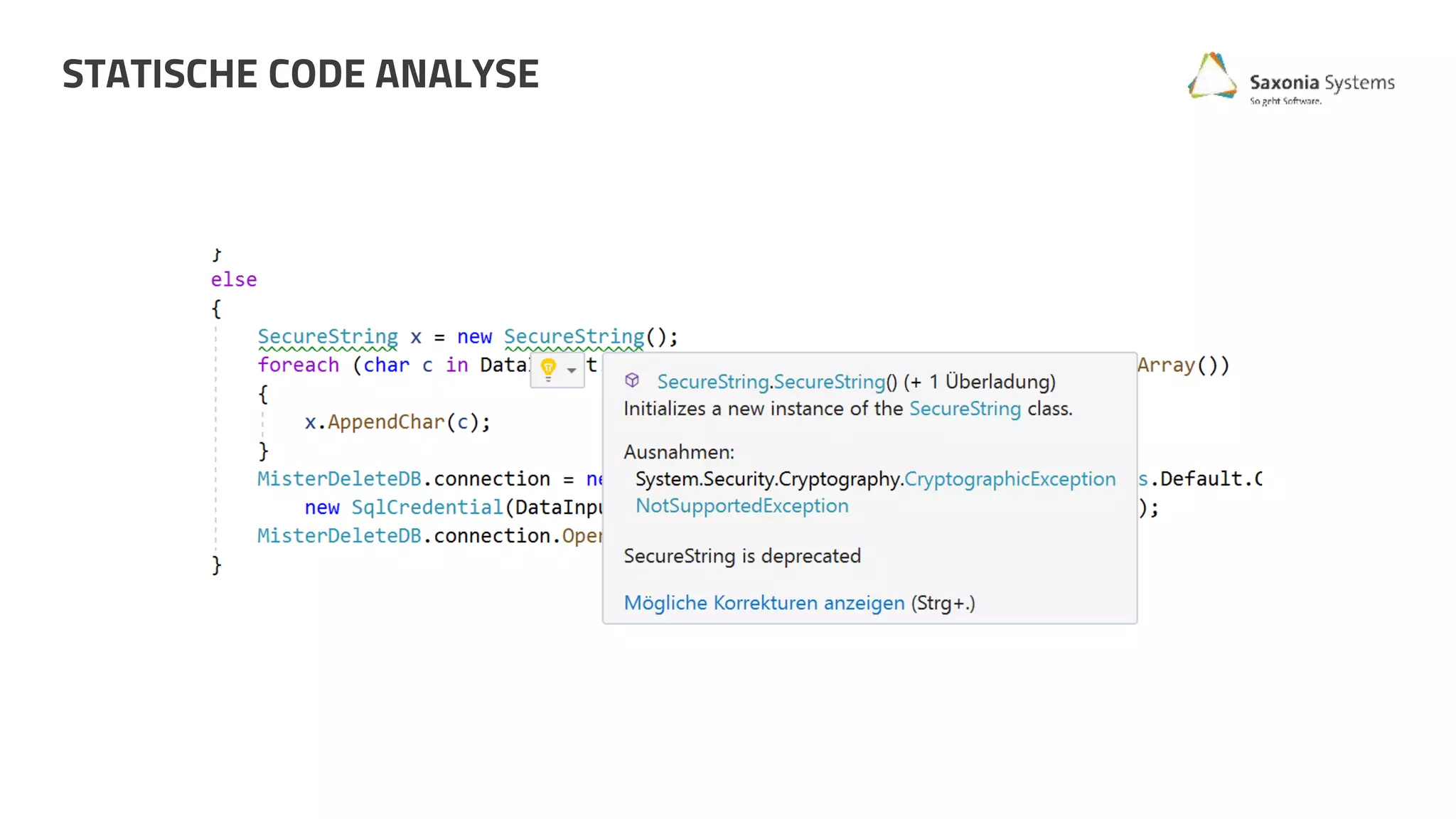This screenshot has height=819, width=1456.
Task: Click the 'foreach' keyword in the code
Action: [299, 365]
